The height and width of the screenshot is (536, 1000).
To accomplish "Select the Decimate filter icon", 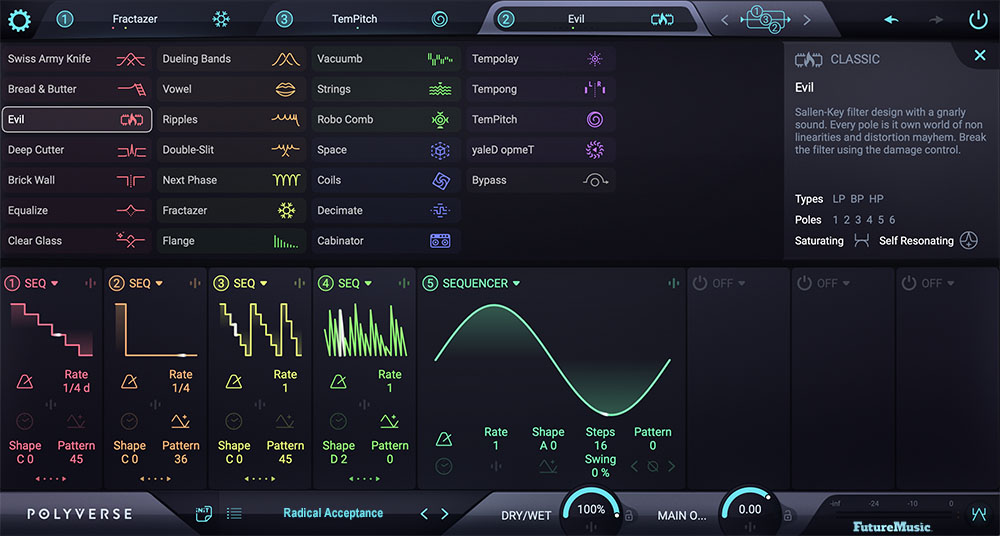I will [x=440, y=211].
